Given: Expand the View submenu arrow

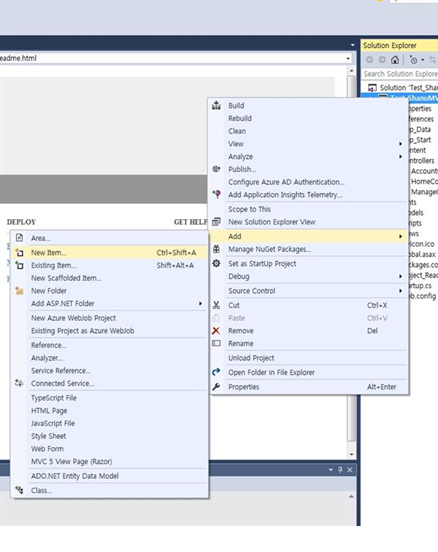Looking at the screenshot, I should tap(400, 144).
